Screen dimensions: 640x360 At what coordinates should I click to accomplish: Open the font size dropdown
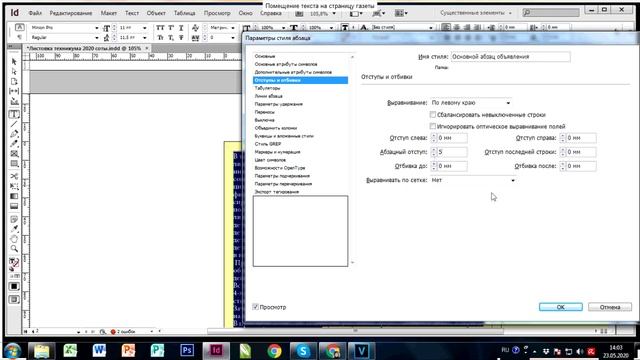144,28
